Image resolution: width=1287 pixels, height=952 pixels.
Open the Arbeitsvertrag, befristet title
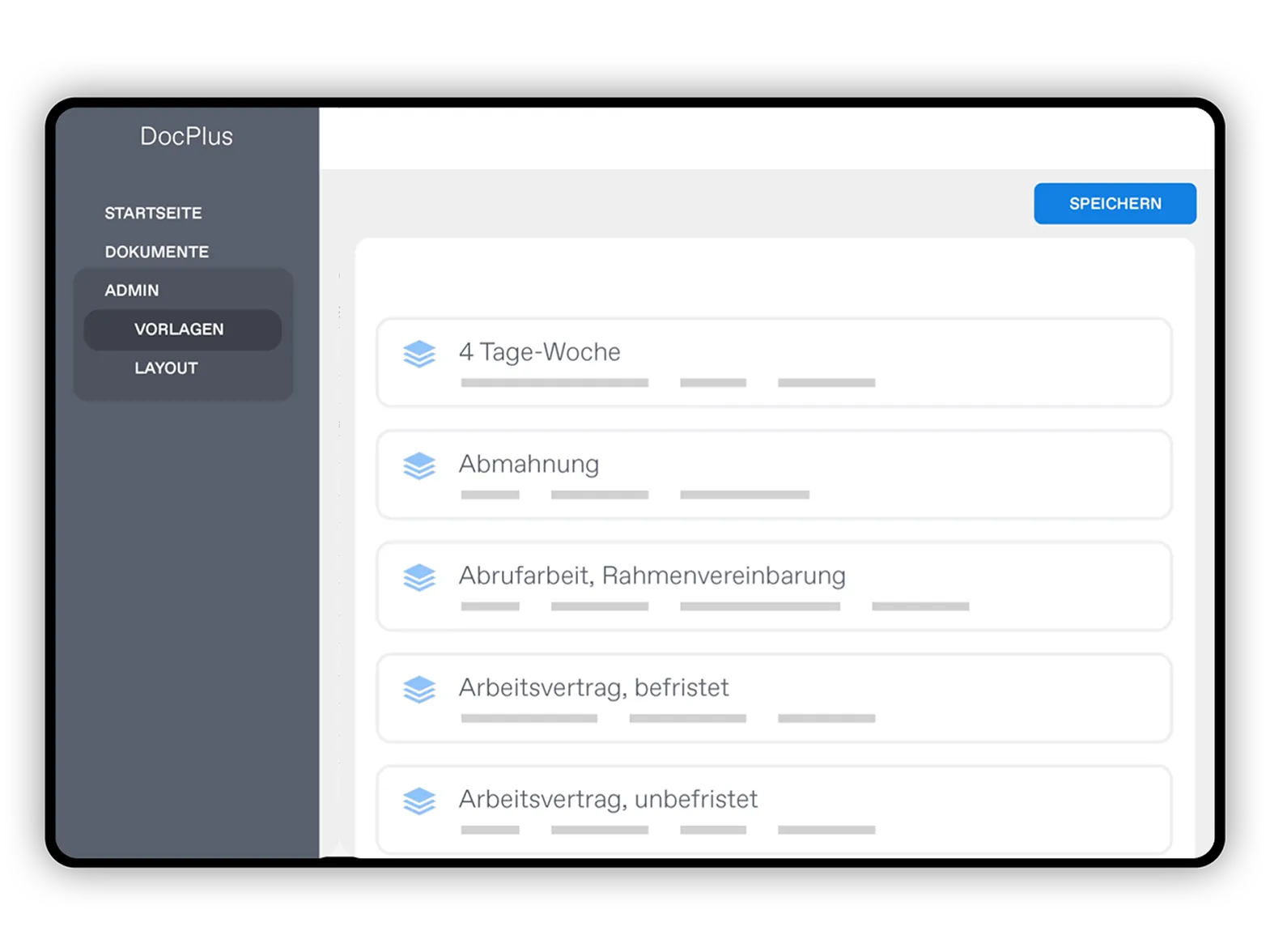pos(594,687)
